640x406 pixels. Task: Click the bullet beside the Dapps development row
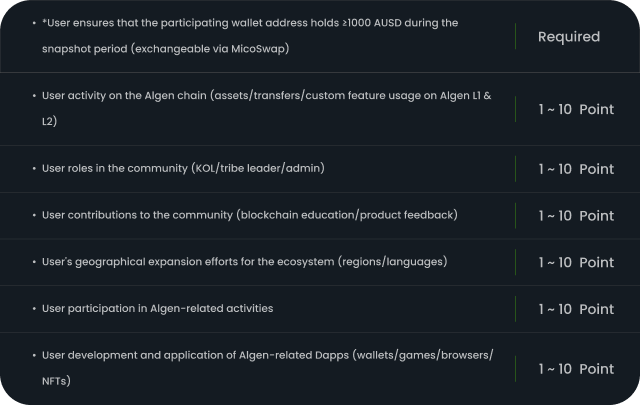tap(34, 356)
